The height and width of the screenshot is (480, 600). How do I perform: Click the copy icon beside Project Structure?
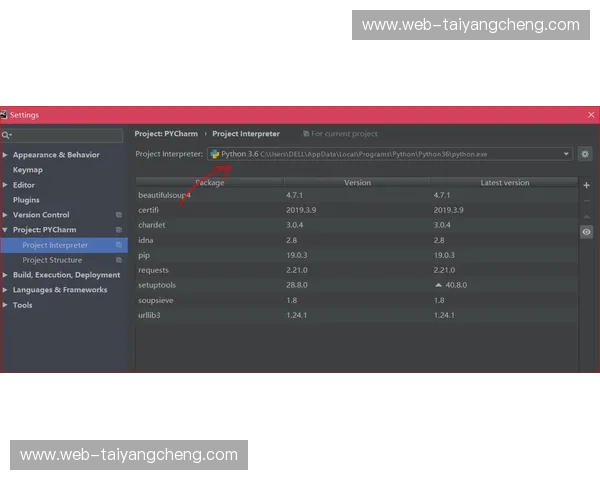tap(119, 260)
